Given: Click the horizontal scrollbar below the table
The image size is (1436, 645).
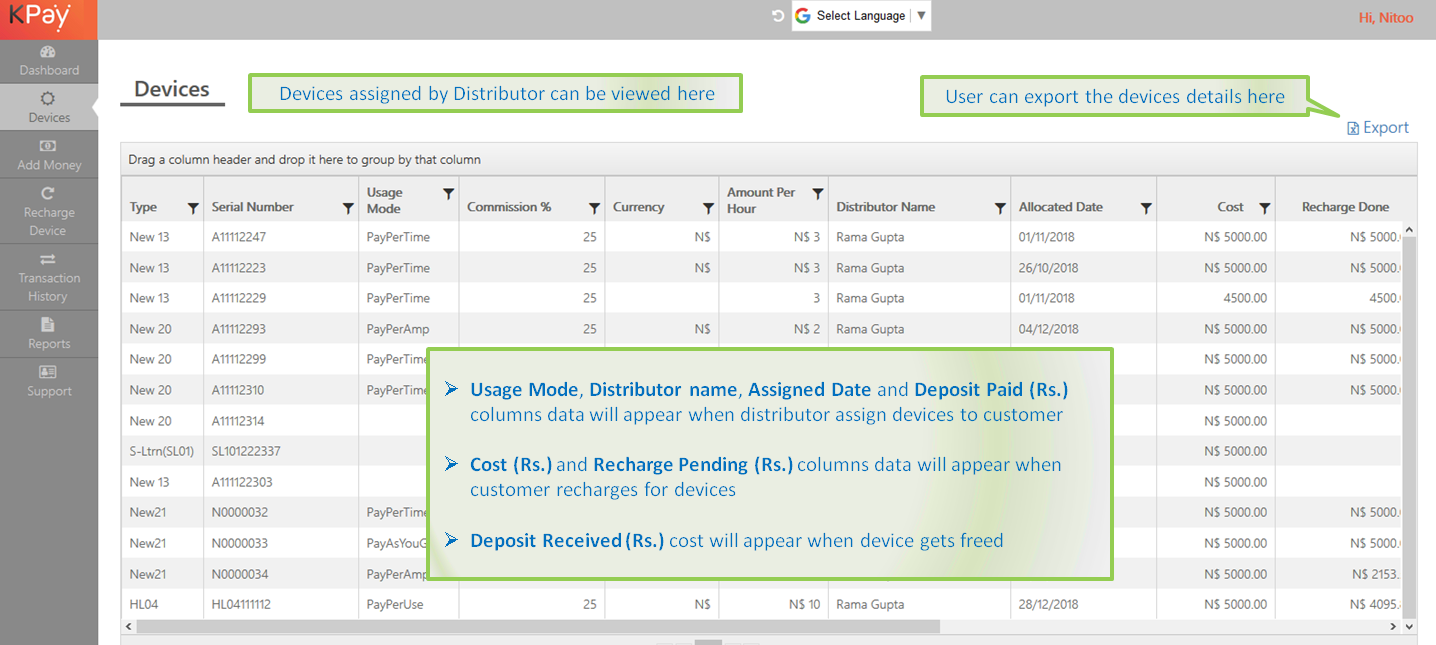Looking at the screenshot, I should pos(538,627).
